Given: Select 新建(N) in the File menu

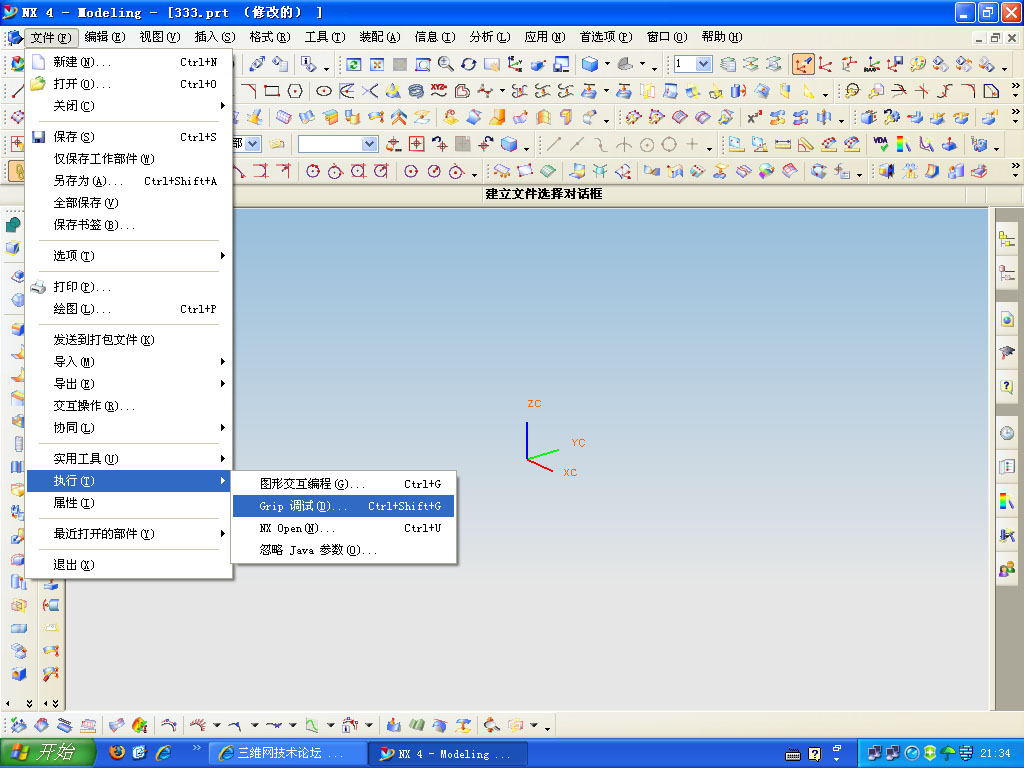Looking at the screenshot, I should pos(129,62).
